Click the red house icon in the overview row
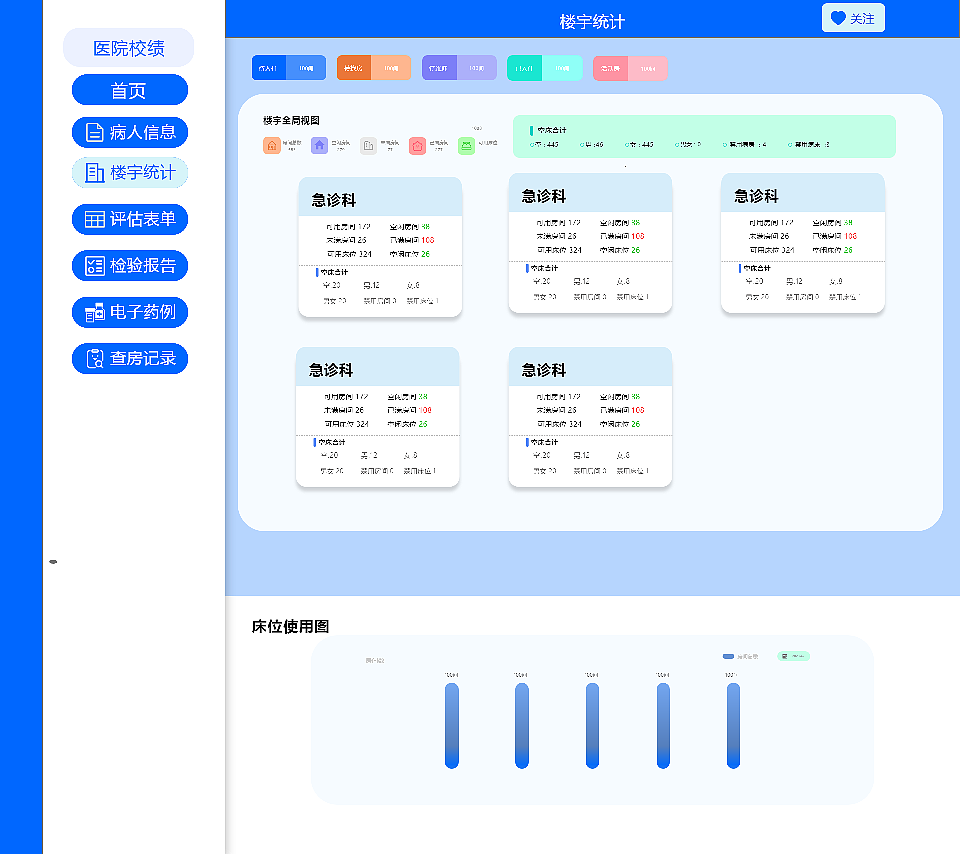The image size is (960, 854). click(417, 144)
